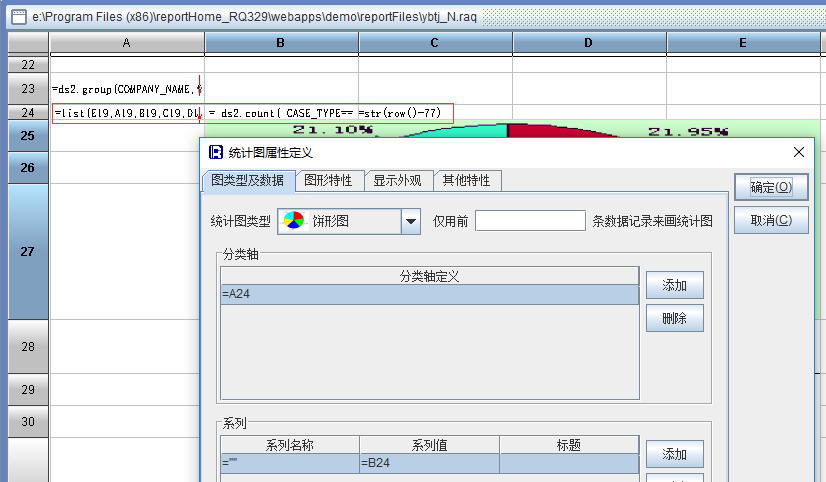The height and width of the screenshot is (482, 826).
Task: Open the 其他特性 tab
Action: (x=467, y=181)
